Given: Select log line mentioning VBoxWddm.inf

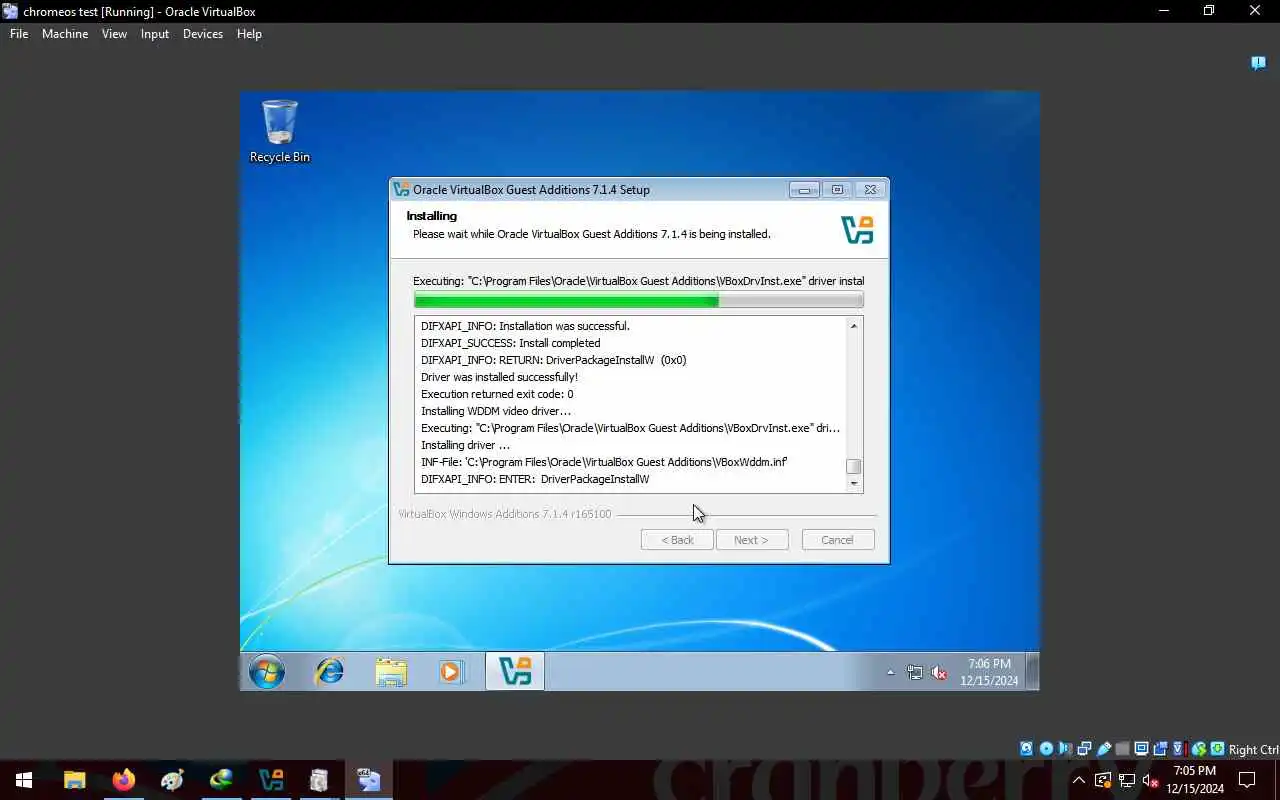Looking at the screenshot, I should pyautogui.click(x=604, y=462).
